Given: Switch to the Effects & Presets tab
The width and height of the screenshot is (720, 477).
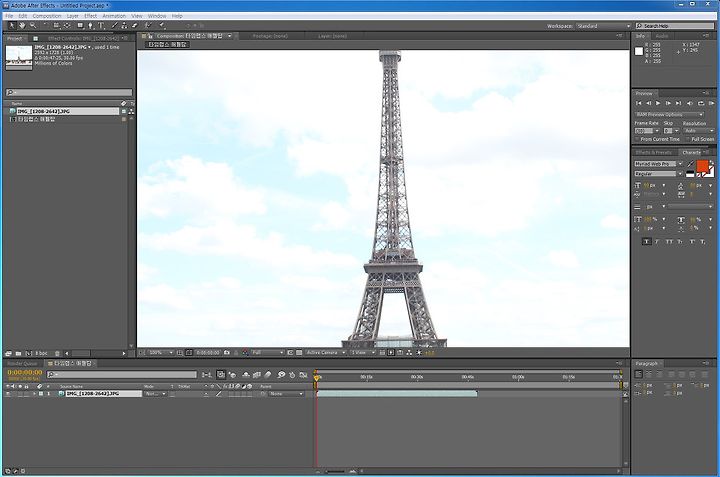Looking at the screenshot, I should click(x=653, y=152).
